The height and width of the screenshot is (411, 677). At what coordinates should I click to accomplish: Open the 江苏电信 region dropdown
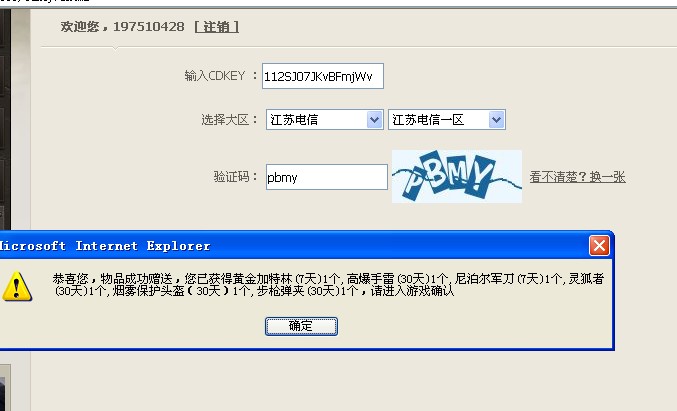324,120
